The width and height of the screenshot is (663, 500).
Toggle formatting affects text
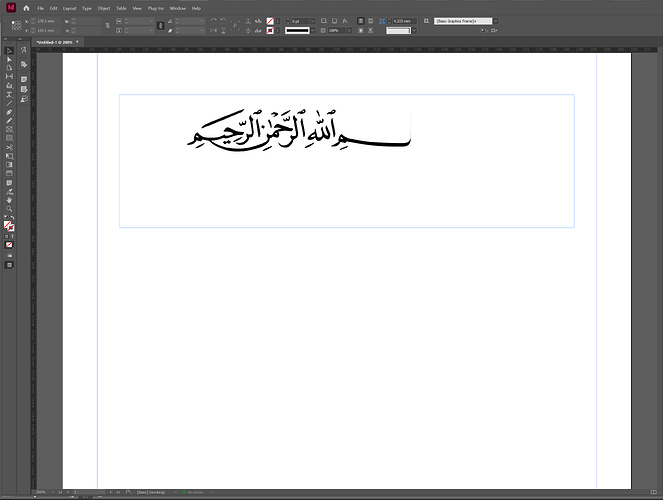(x=12, y=236)
